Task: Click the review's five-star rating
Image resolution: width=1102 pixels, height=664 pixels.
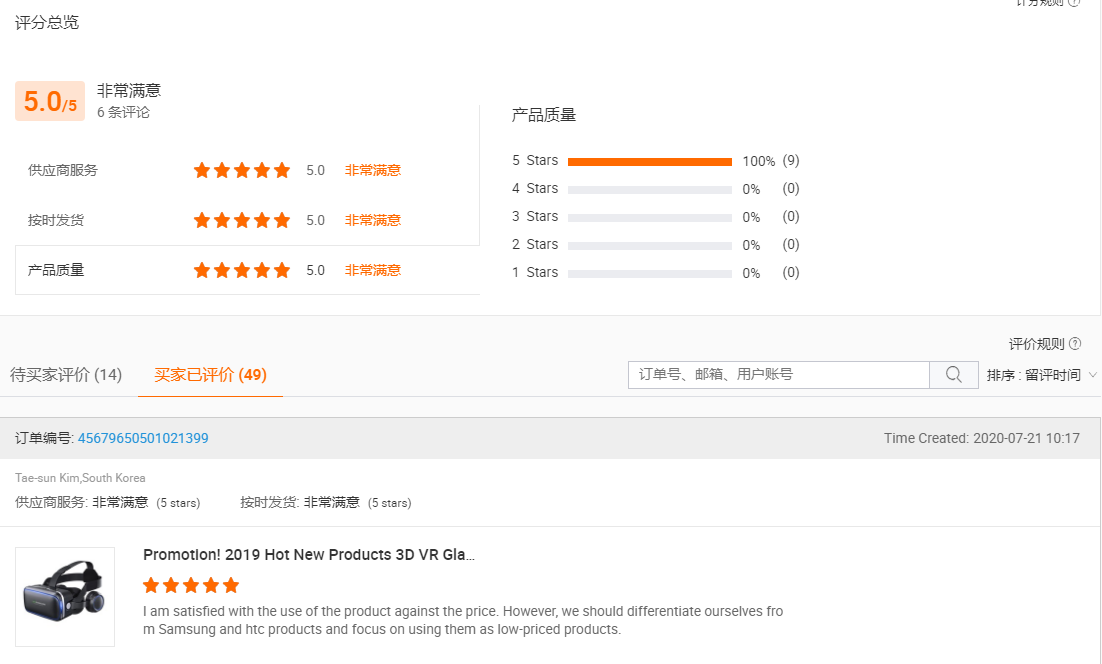Action: [191, 585]
